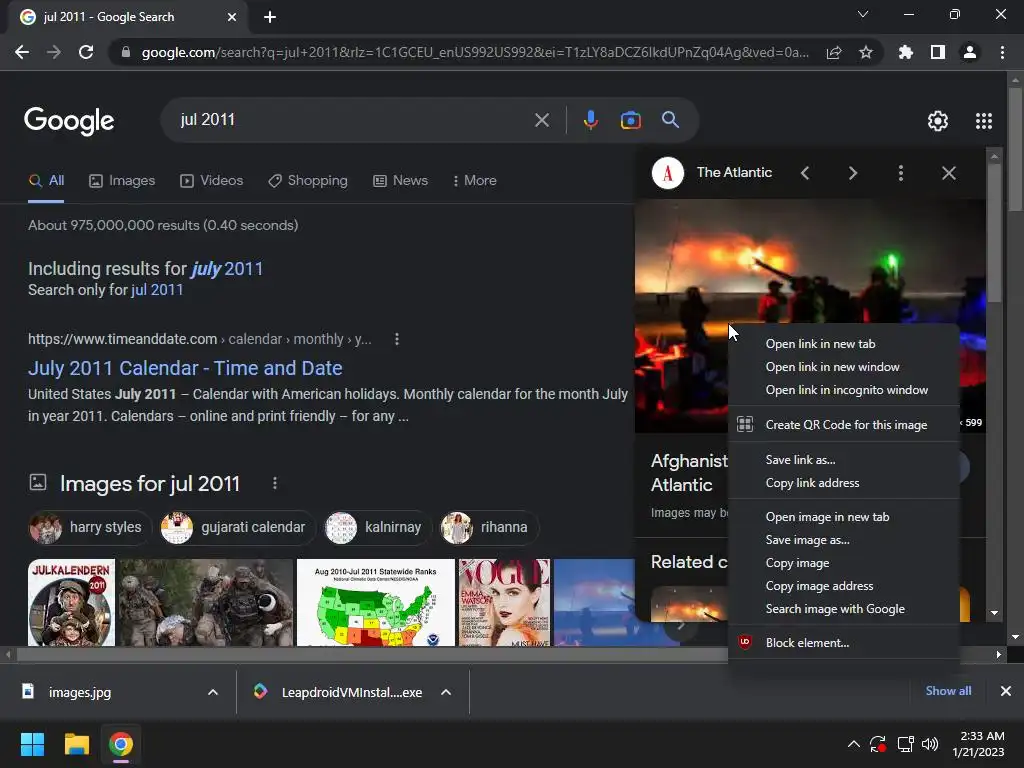
Task: Open the Windows Start menu
Action: 32,744
